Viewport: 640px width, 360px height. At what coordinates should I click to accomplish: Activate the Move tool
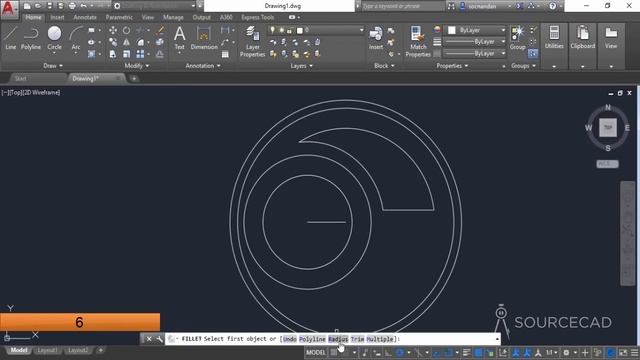[113, 30]
